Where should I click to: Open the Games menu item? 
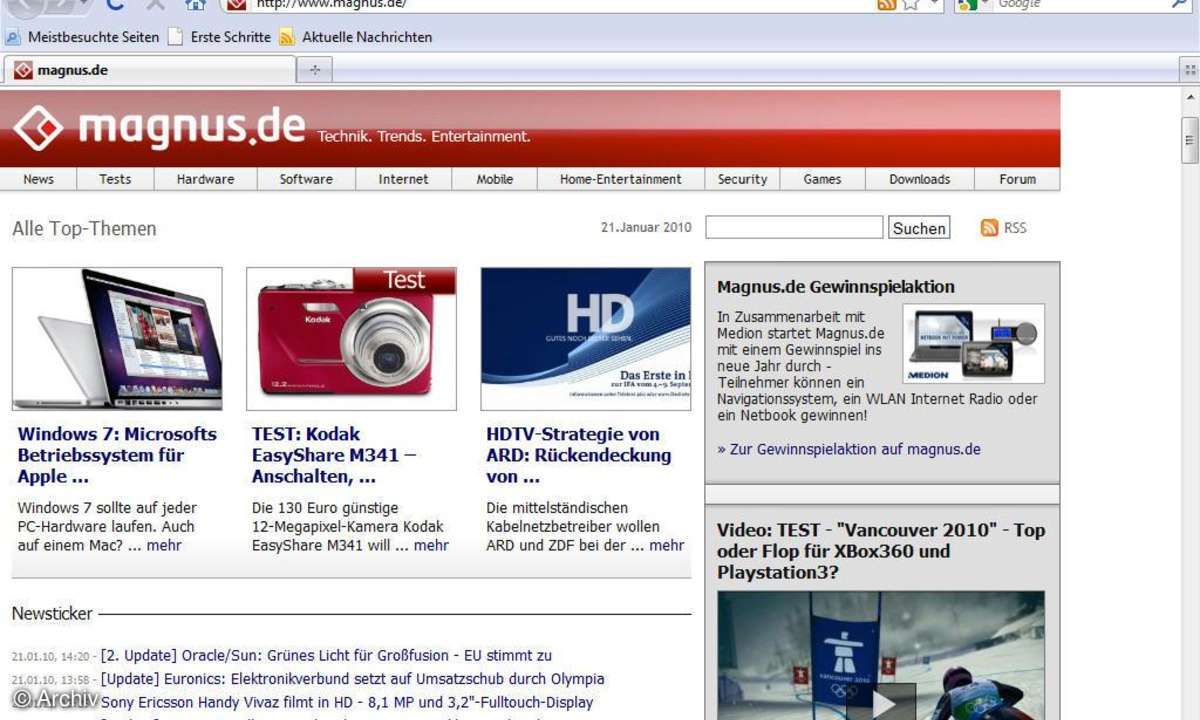[x=822, y=179]
